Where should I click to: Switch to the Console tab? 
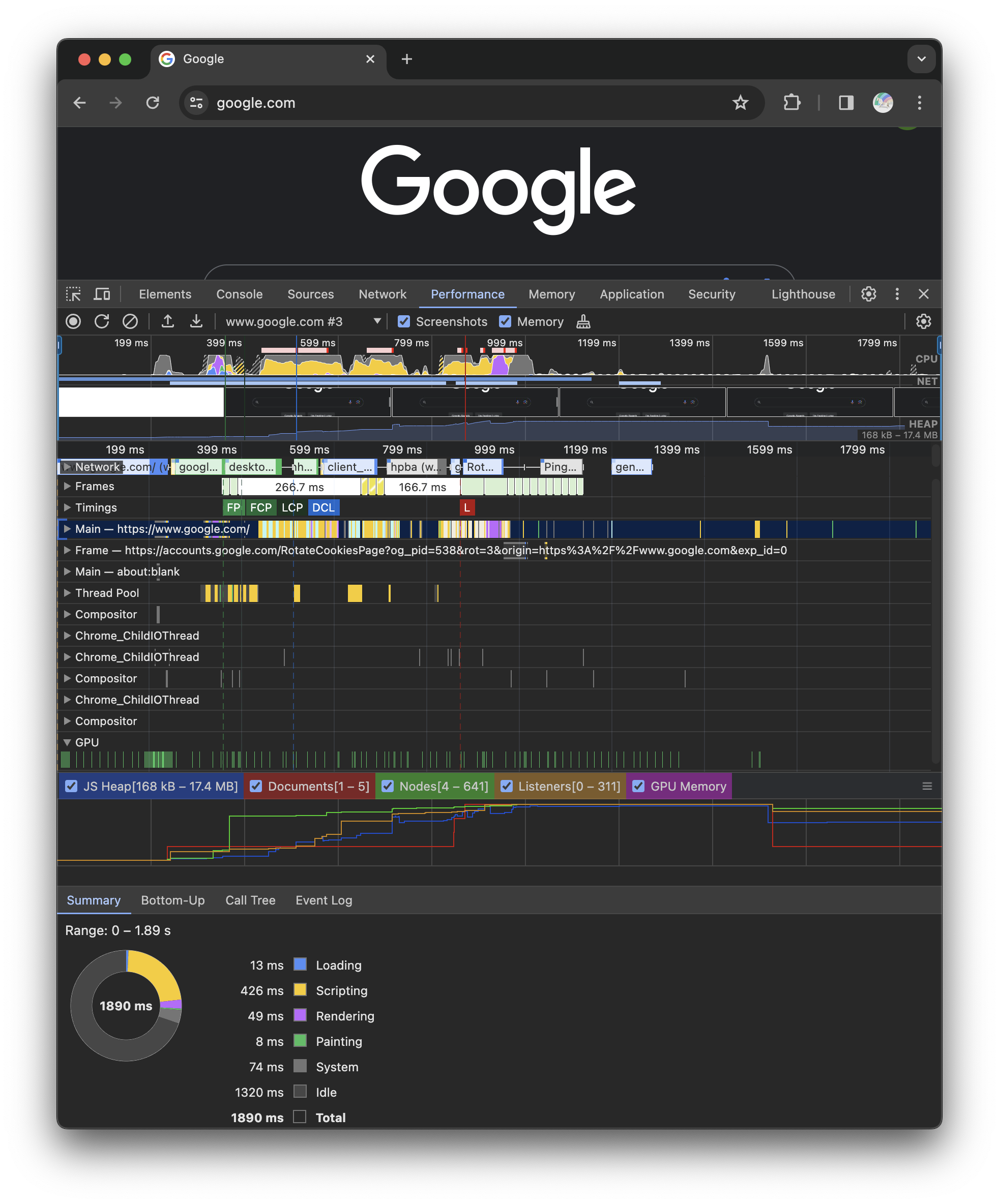click(239, 294)
